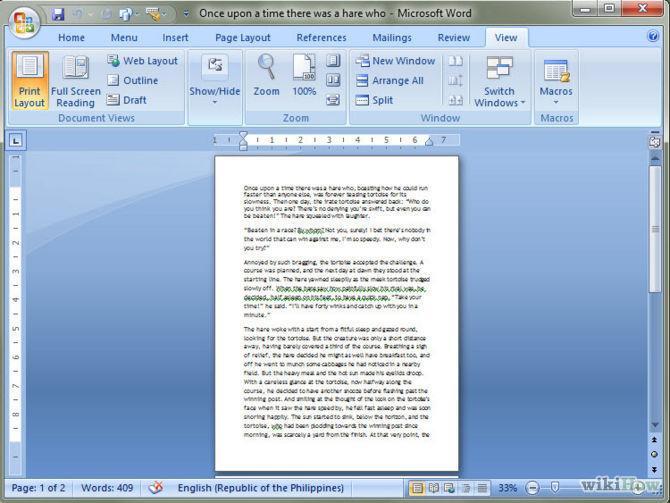
Task: Click the scroll down arrow
Action: point(655,424)
